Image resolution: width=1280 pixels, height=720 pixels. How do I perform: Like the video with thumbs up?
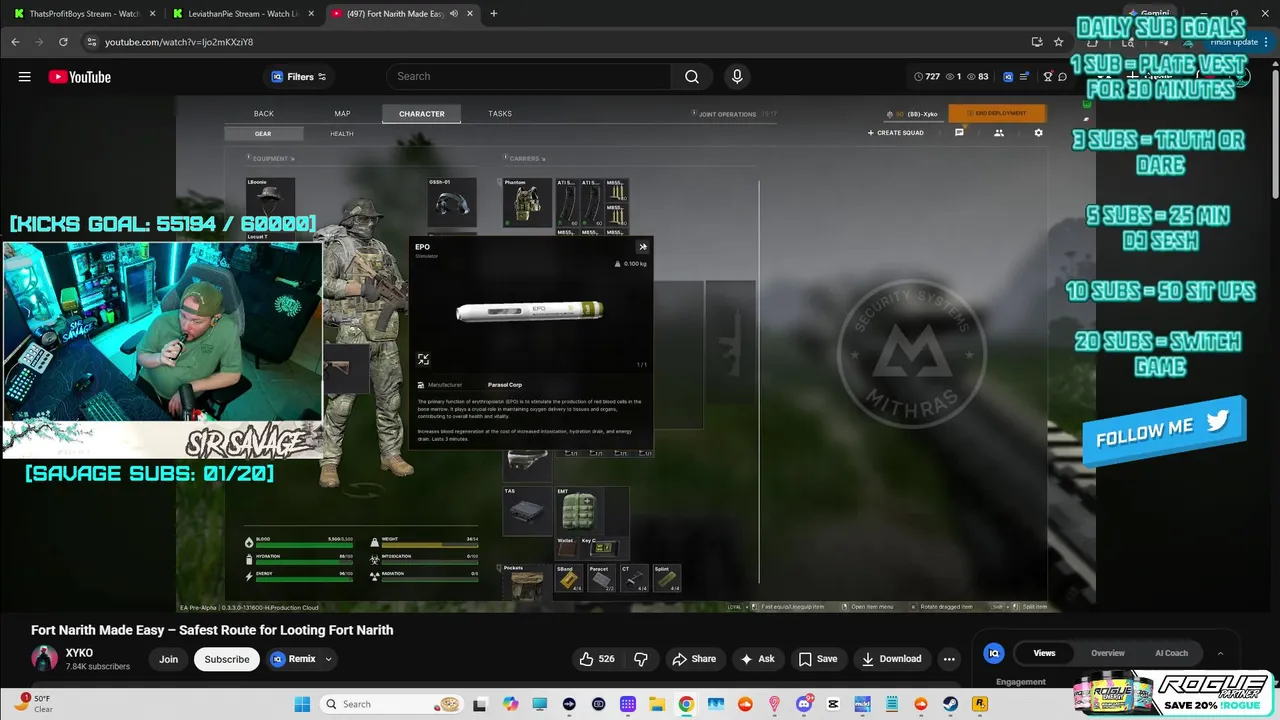tap(597, 659)
